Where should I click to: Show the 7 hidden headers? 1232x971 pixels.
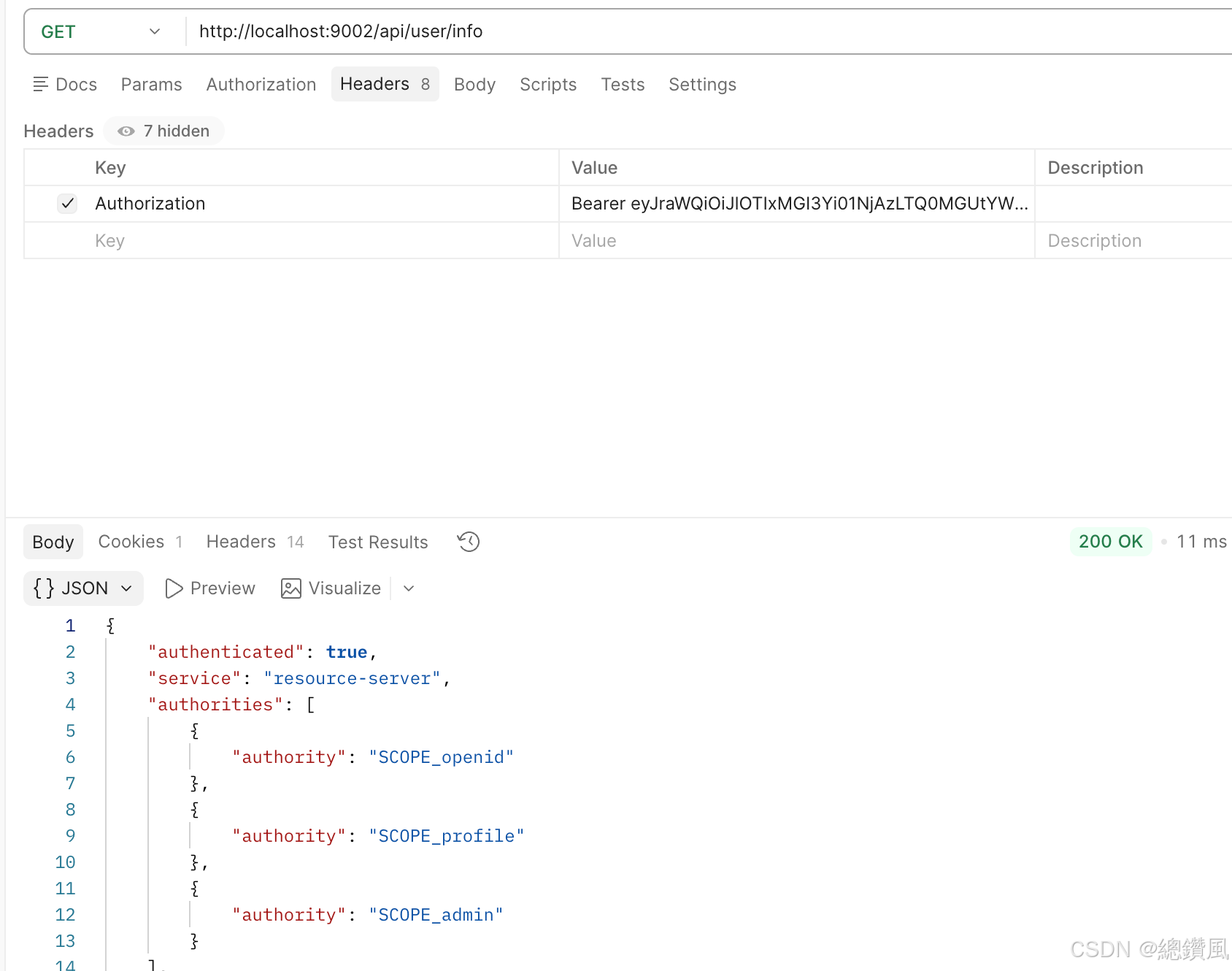pos(164,131)
